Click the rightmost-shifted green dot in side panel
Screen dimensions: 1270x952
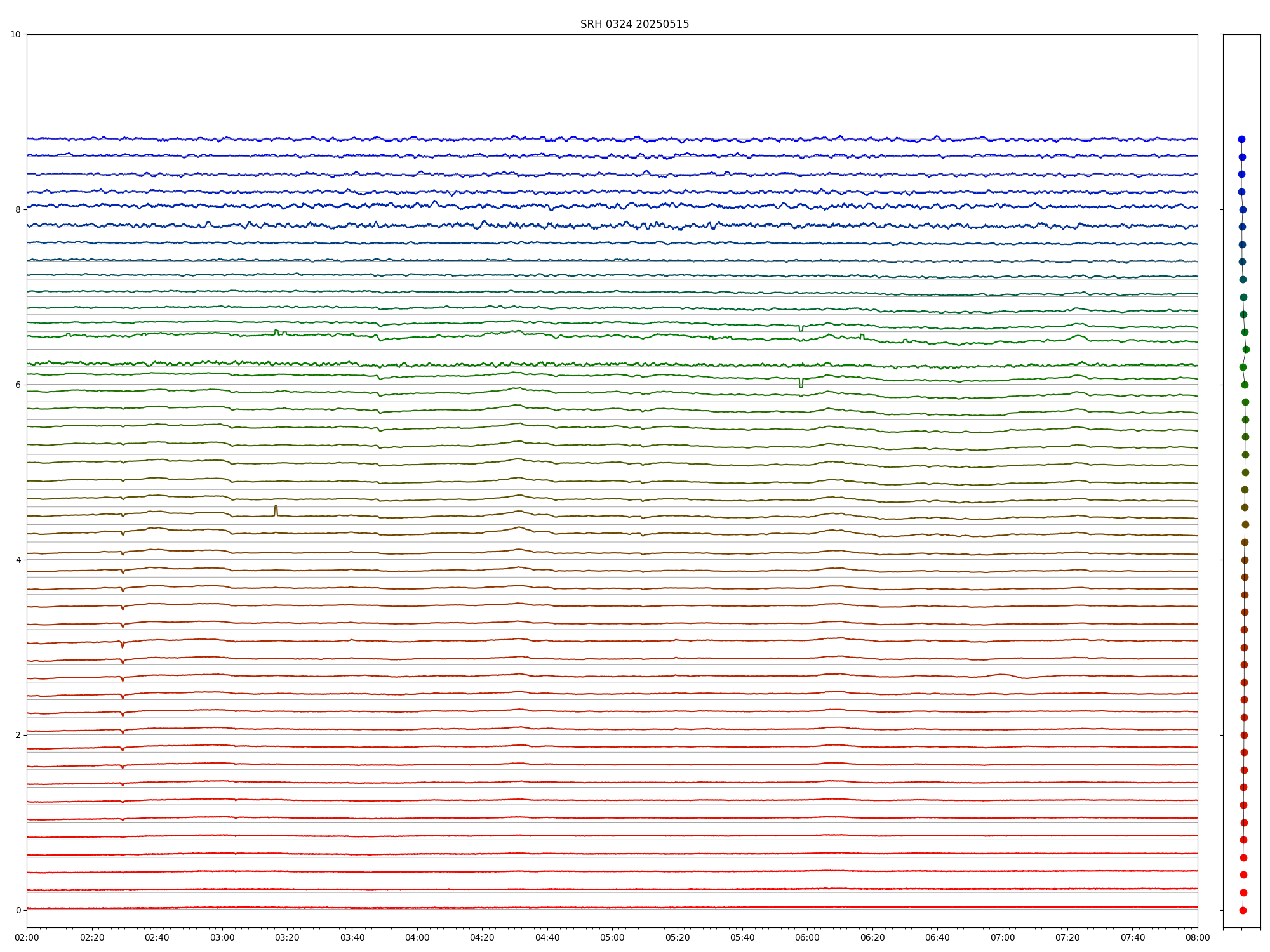coord(1246,349)
